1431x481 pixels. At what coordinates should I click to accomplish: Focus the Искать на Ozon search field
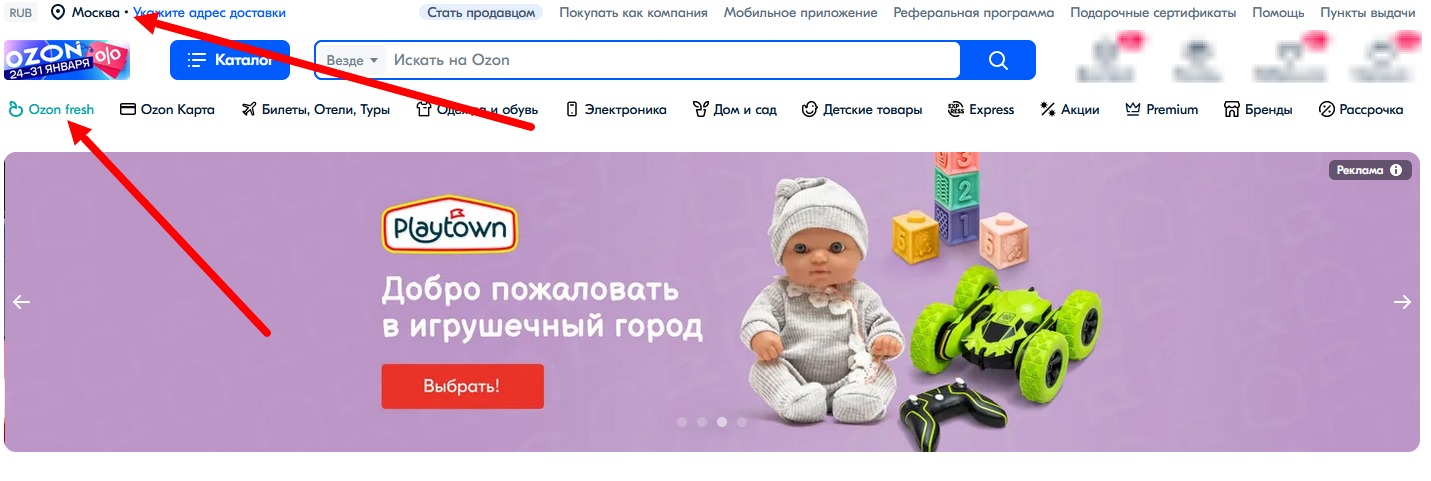[x=672, y=60]
